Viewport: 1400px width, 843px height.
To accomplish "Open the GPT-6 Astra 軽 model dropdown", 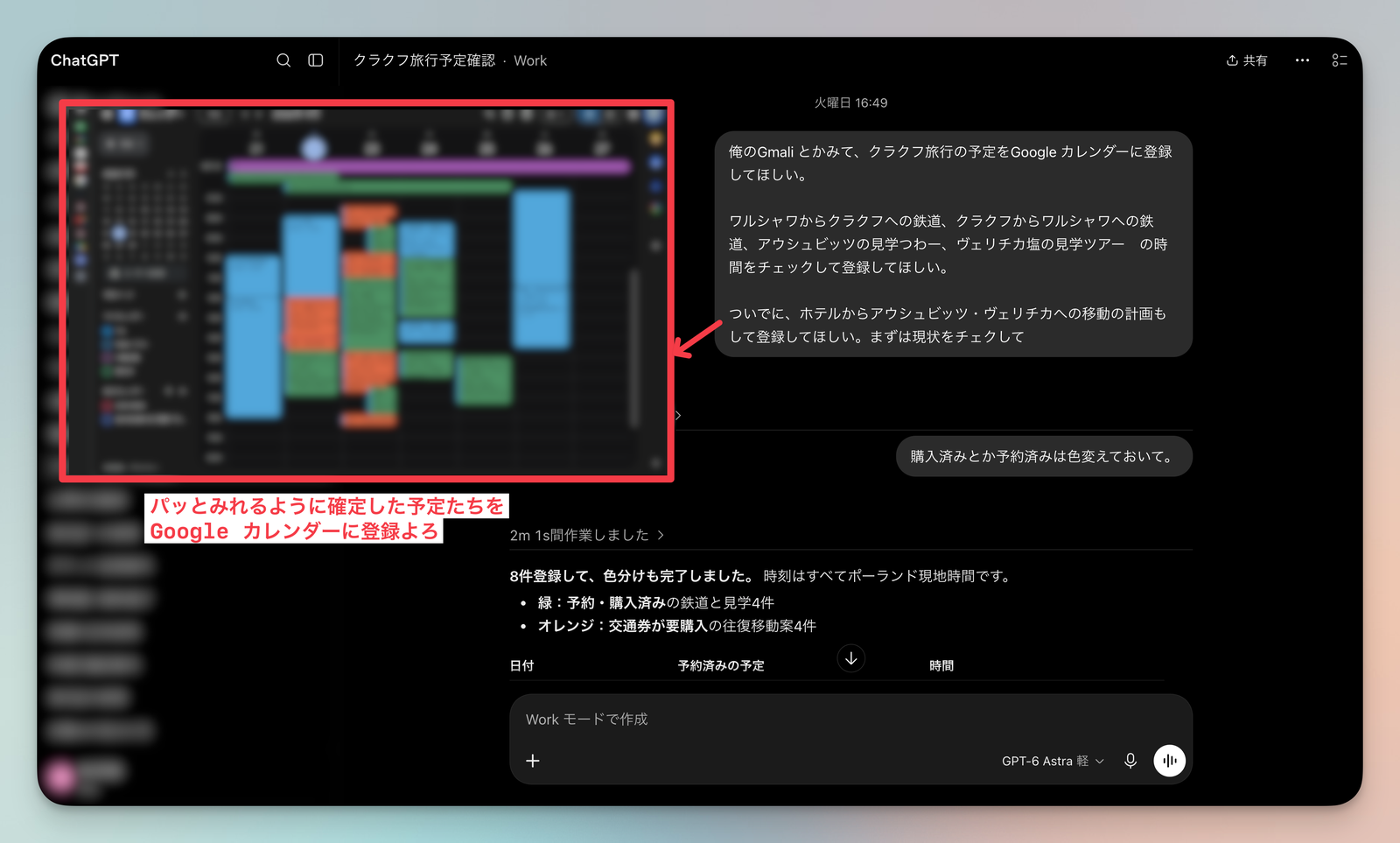I will click(x=1053, y=762).
